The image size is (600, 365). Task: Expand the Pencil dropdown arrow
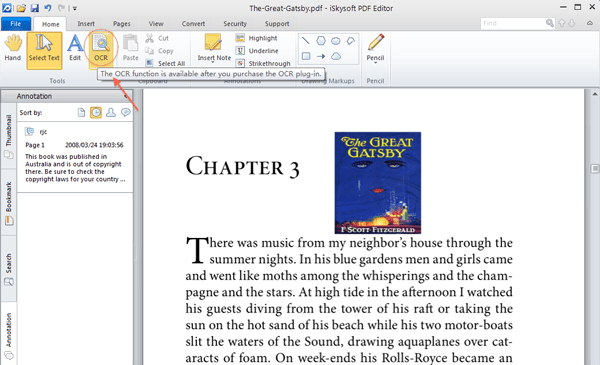tap(375, 63)
